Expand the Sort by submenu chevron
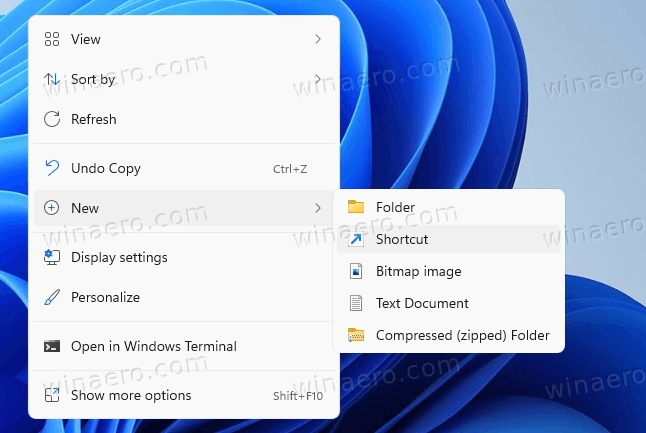 click(x=318, y=79)
